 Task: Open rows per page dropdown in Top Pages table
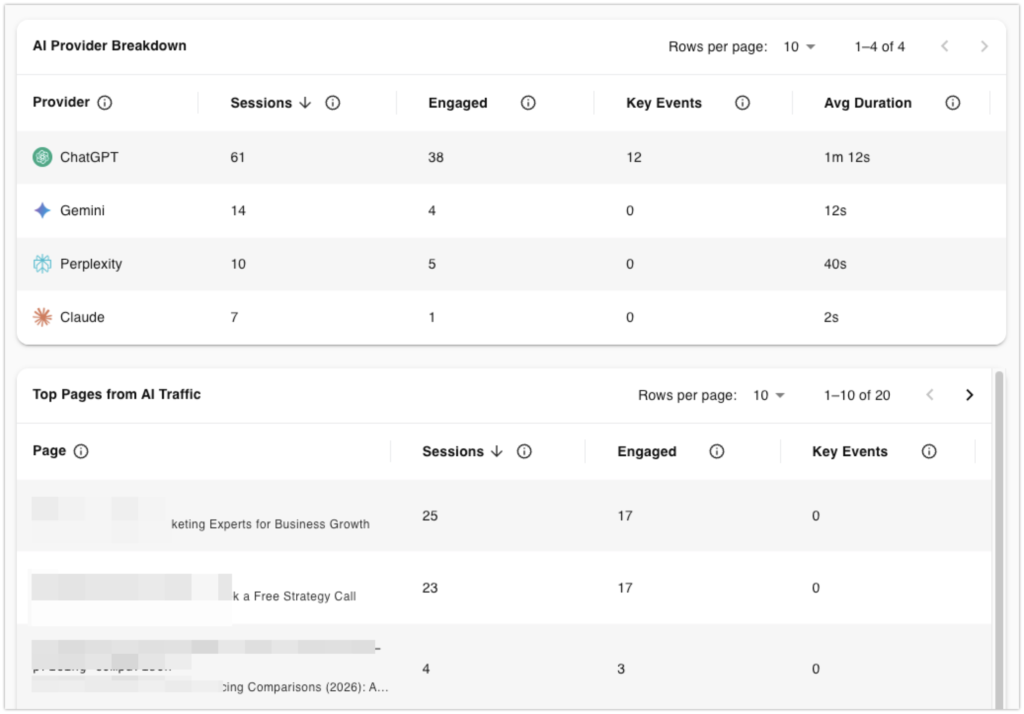pyautogui.click(x=769, y=395)
